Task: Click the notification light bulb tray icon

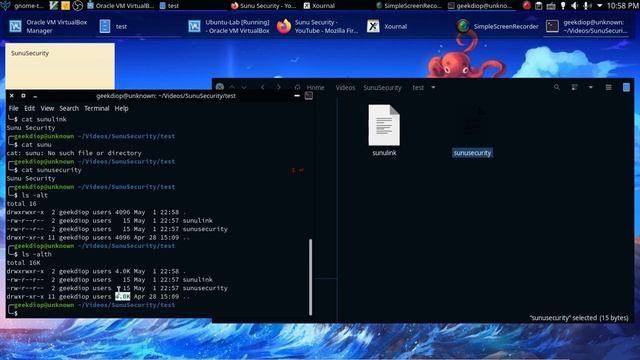Action: (x=563, y=6)
